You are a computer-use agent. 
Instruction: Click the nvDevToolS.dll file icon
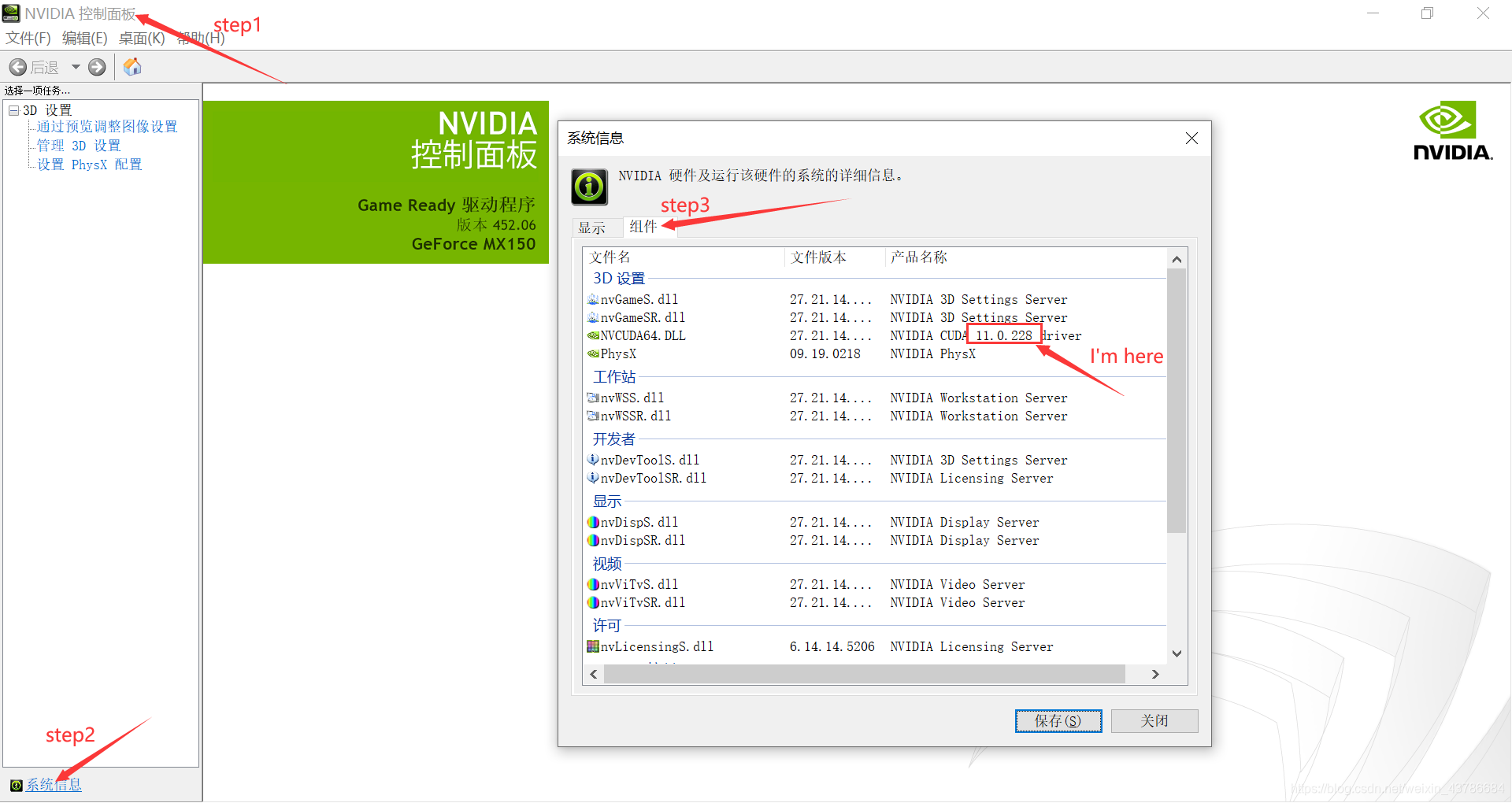point(593,460)
